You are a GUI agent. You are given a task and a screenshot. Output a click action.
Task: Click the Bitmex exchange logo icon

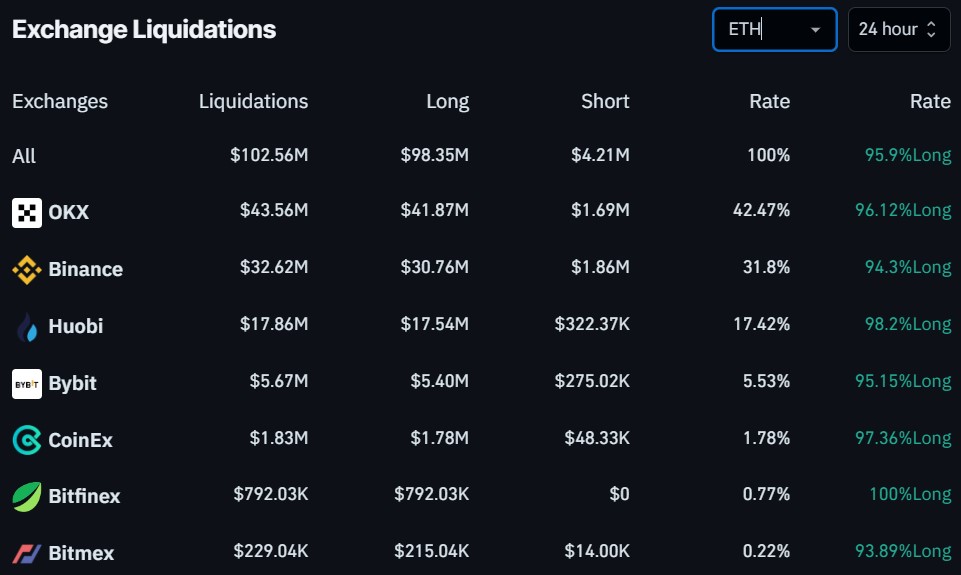[x=27, y=553]
